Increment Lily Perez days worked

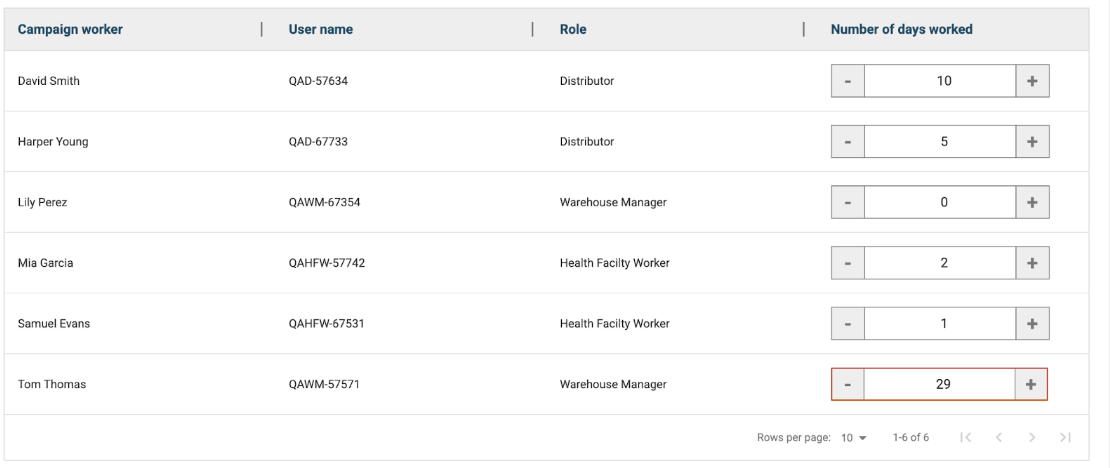pos(1032,203)
